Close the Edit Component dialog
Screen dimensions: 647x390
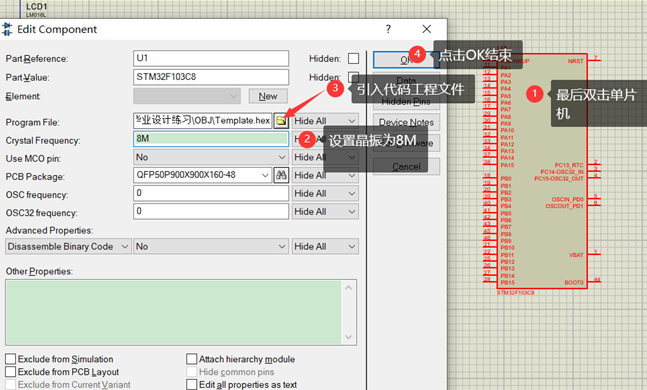(427, 29)
